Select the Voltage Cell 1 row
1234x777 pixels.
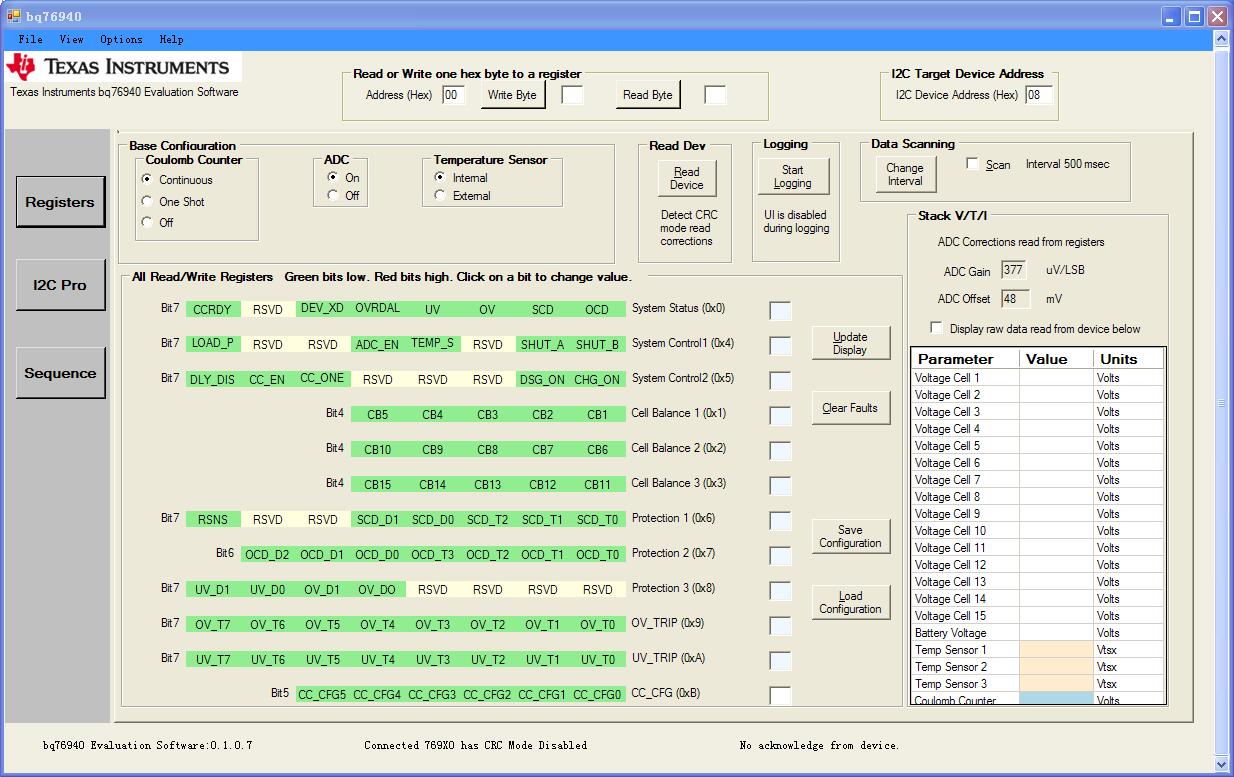1038,378
